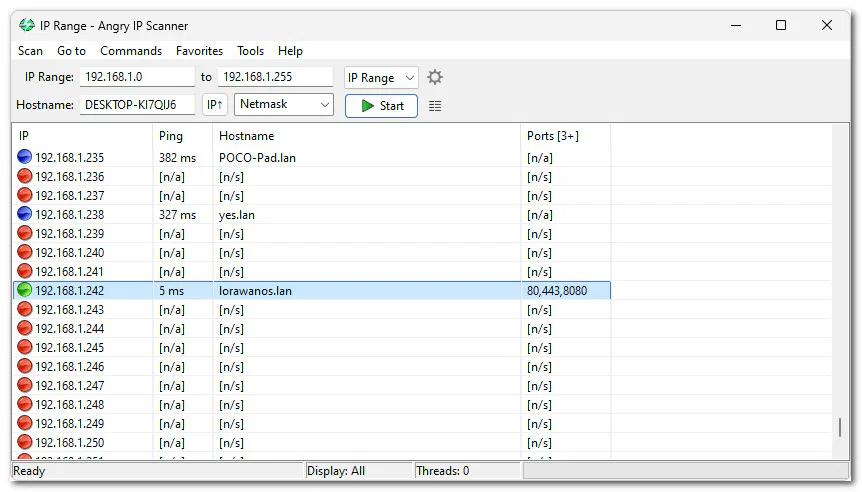
Task: Click the red status icon for 192.168.1.240
Action: [x=24, y=252]
